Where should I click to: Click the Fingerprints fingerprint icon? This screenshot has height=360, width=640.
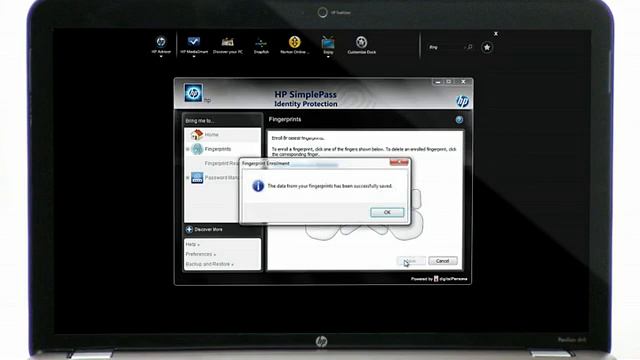(197, 149)
